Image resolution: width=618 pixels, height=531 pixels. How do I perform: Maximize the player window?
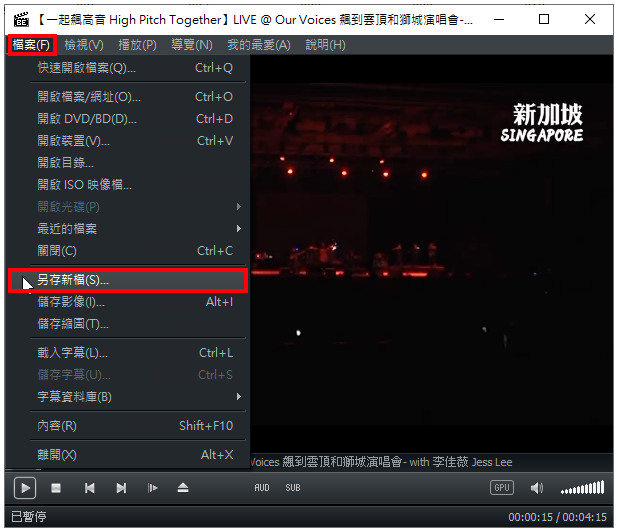tap(544, 19)
